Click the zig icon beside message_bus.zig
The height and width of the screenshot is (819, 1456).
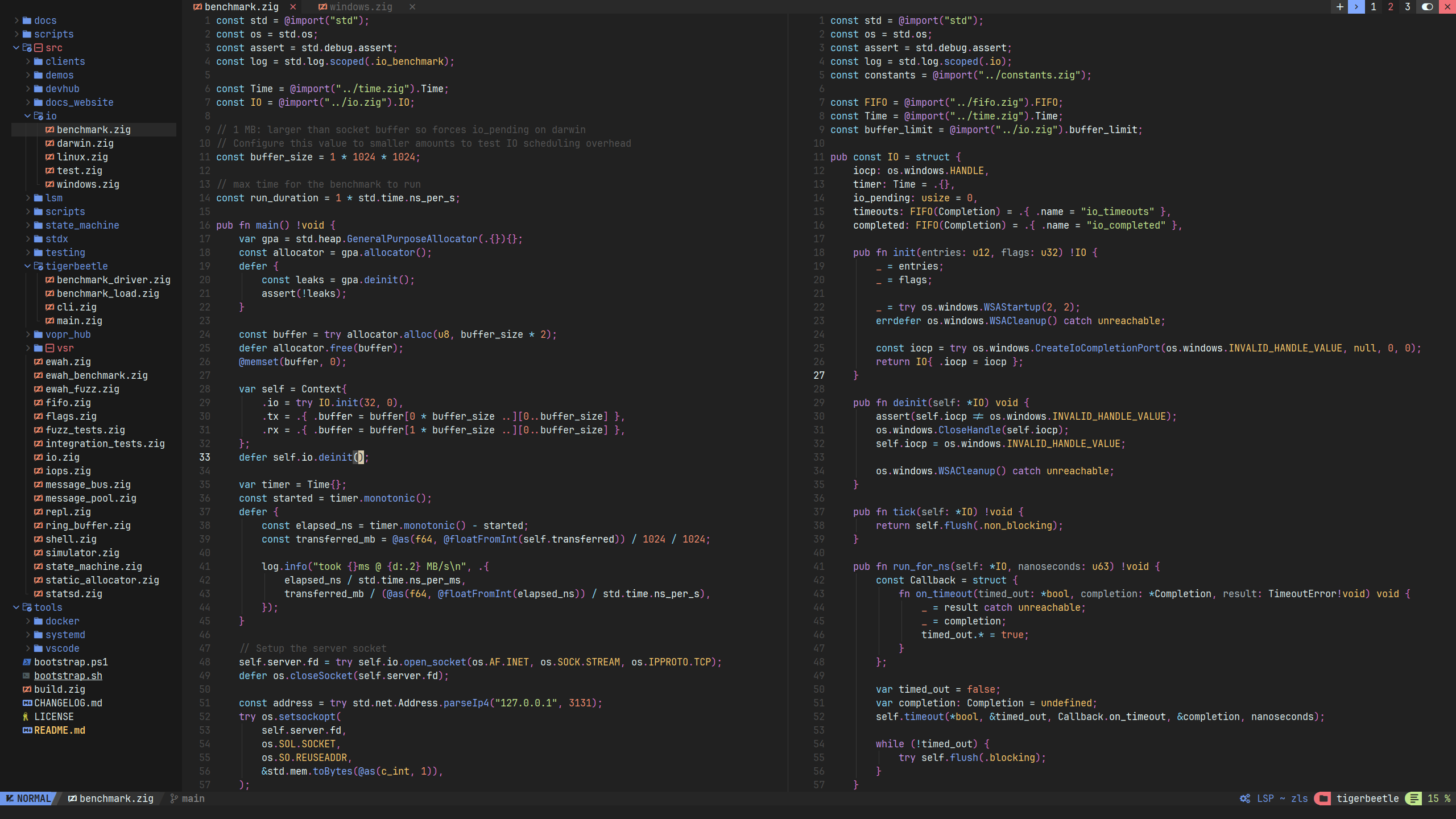click(38, 485)
